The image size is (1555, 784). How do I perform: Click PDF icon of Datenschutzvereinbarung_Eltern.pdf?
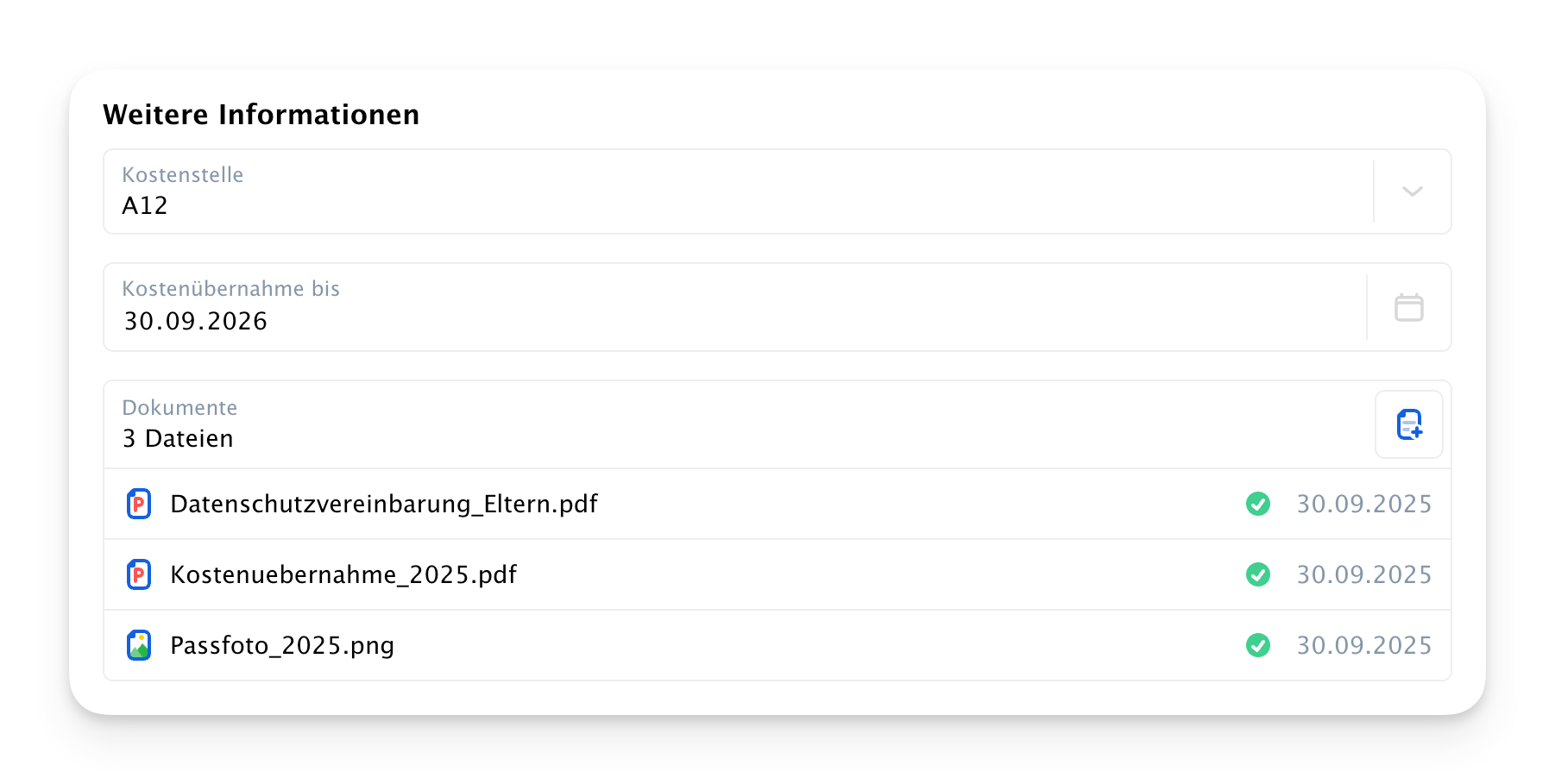point(139,504)
